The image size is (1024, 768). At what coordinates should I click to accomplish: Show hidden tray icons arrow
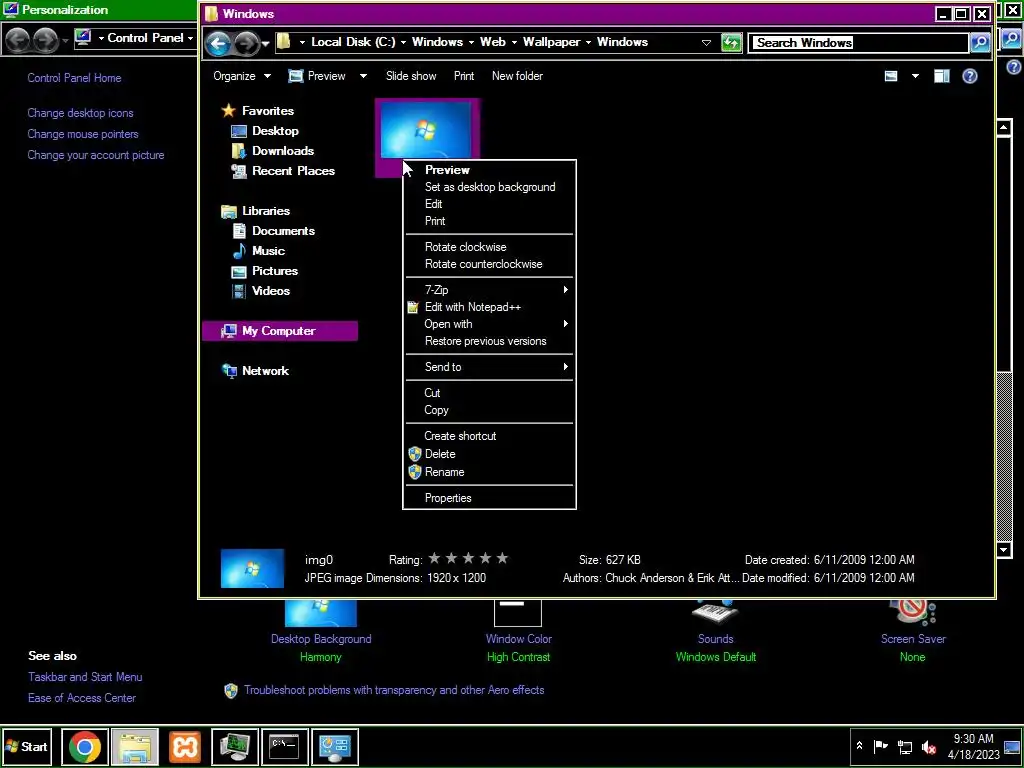[859, 746]
